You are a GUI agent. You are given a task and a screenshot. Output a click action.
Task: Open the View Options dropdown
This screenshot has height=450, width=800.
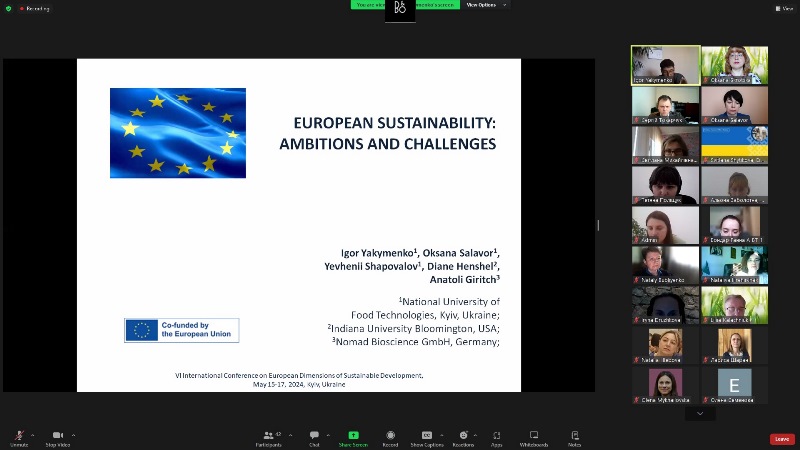point(485,5)
